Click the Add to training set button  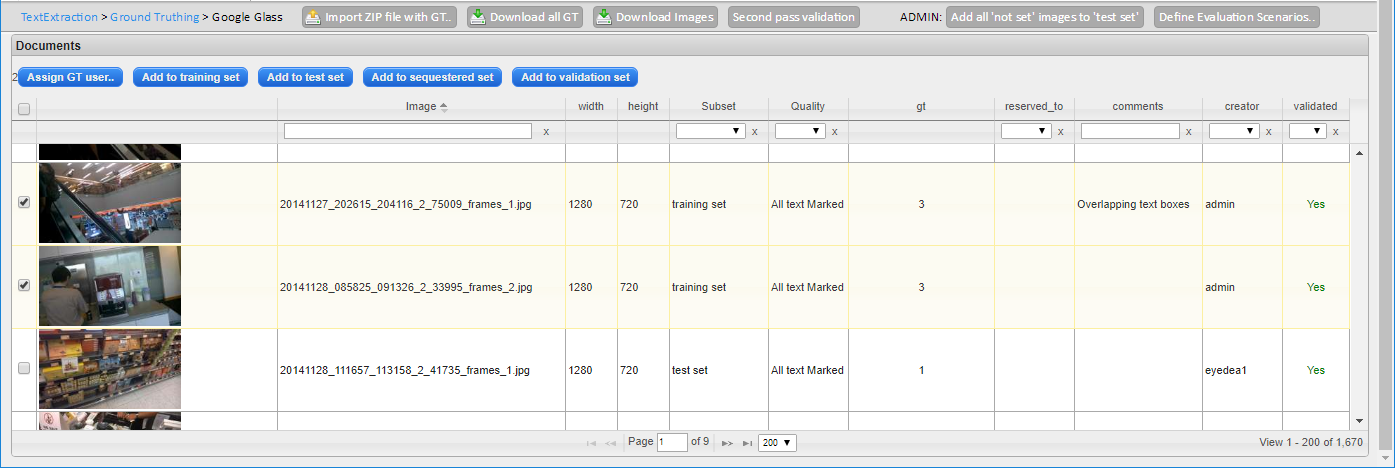pyautogui.click(x=190, y=77)
